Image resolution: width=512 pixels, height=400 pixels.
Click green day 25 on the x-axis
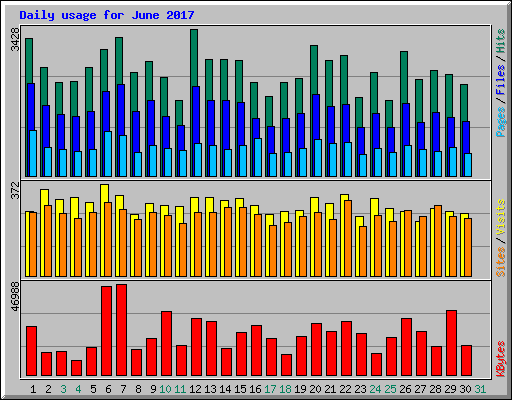coord(390,389)
